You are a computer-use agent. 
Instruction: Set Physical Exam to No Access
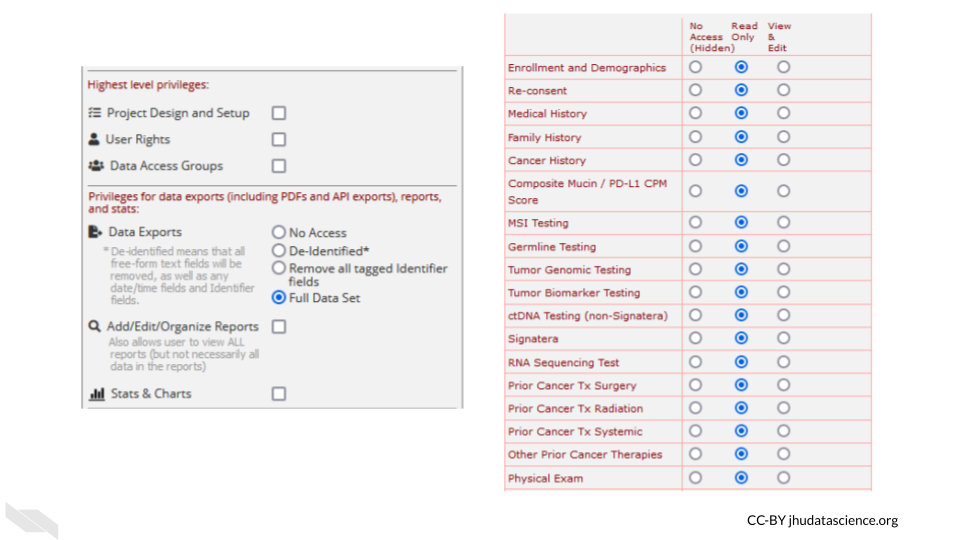click(x=696, y=478)
